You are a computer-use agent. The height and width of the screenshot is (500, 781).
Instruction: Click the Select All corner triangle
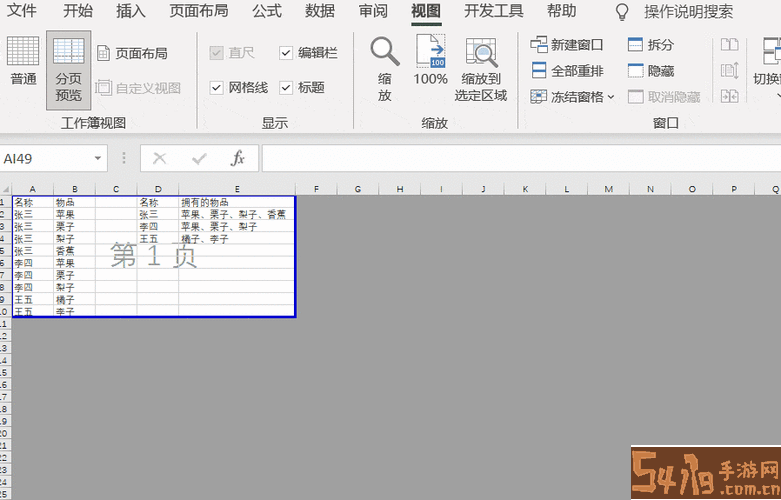click(6, 189)
